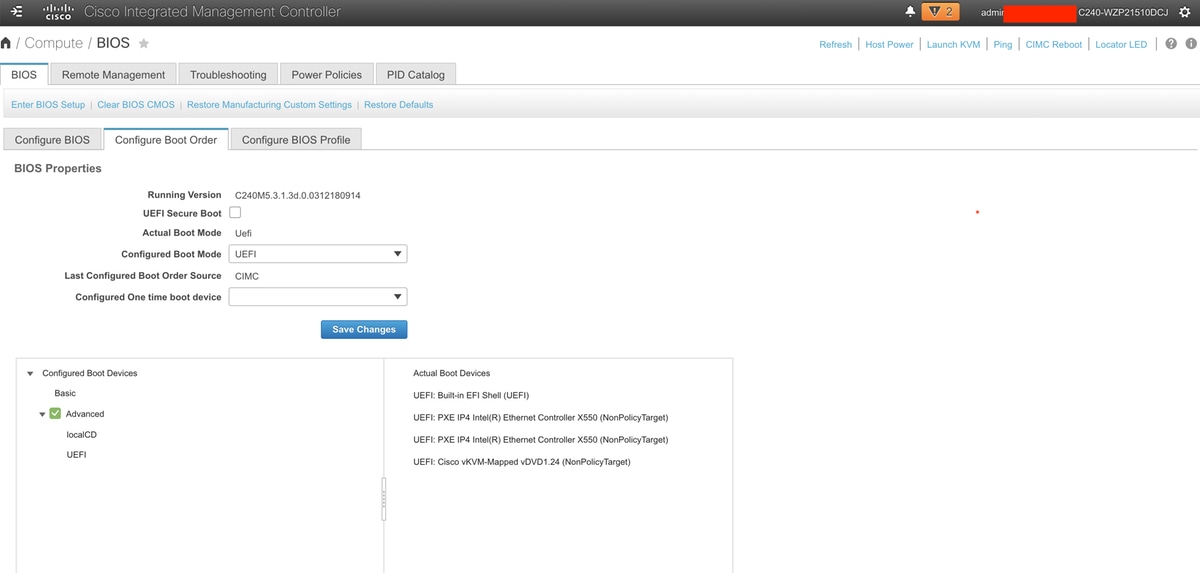Viewport: 1200px width, 573px height.
Task: Switch to the BIOS tab
Action: tap(24, 75)
